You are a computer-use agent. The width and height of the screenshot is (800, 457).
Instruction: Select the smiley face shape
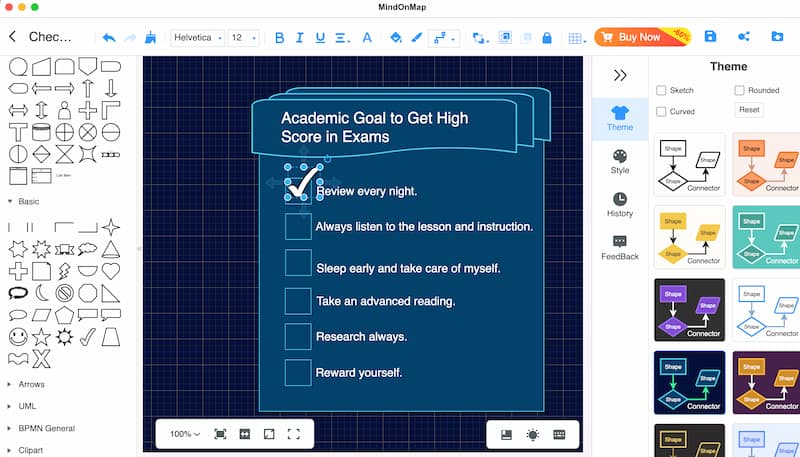(18, 337)
